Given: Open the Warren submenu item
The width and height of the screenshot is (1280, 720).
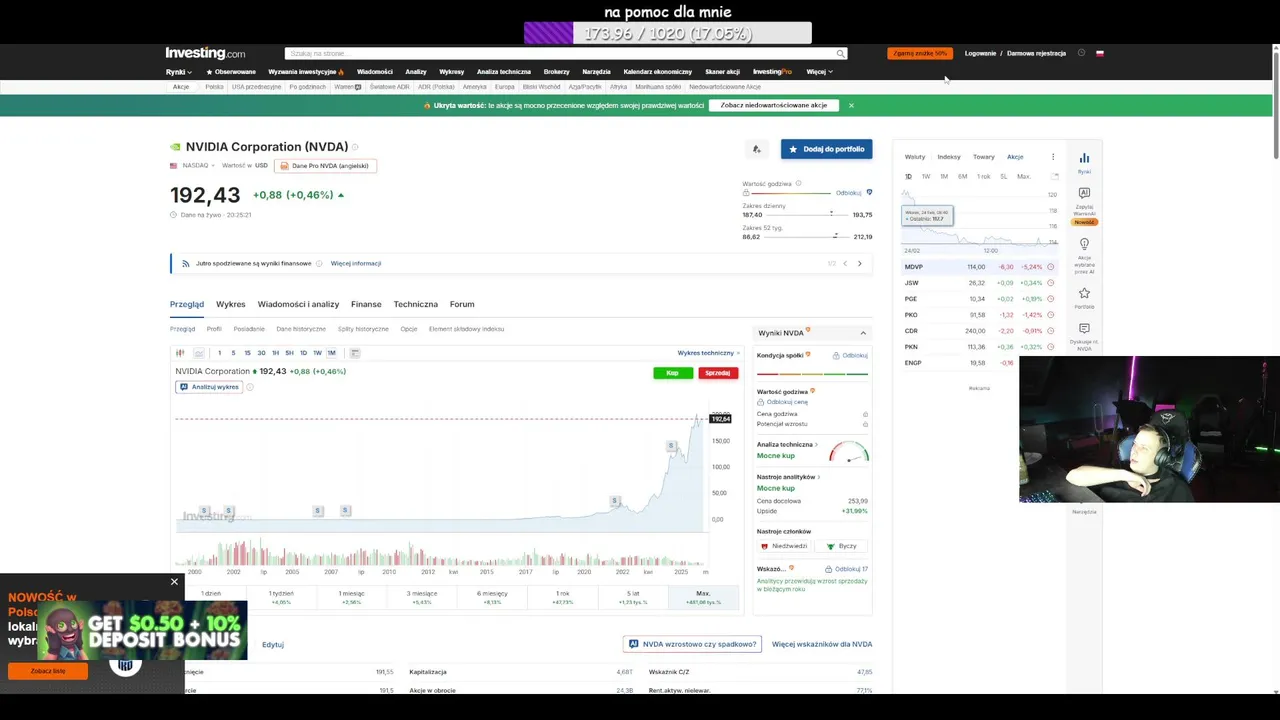Looking at the screenshot, I should [347, 87].
